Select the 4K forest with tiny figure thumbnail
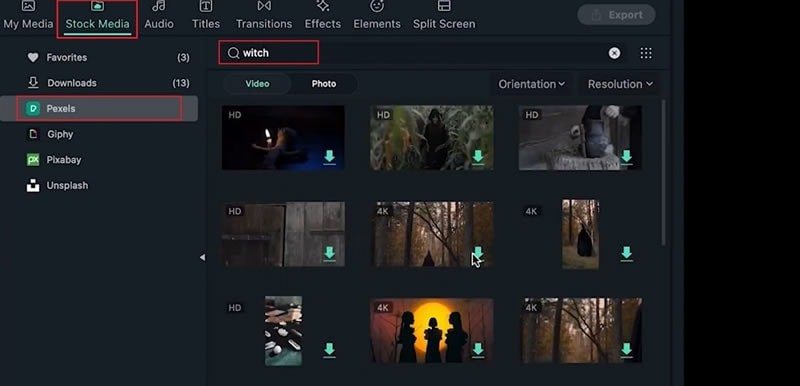This screenshot has width=800, height=386. tap(432, 234)
